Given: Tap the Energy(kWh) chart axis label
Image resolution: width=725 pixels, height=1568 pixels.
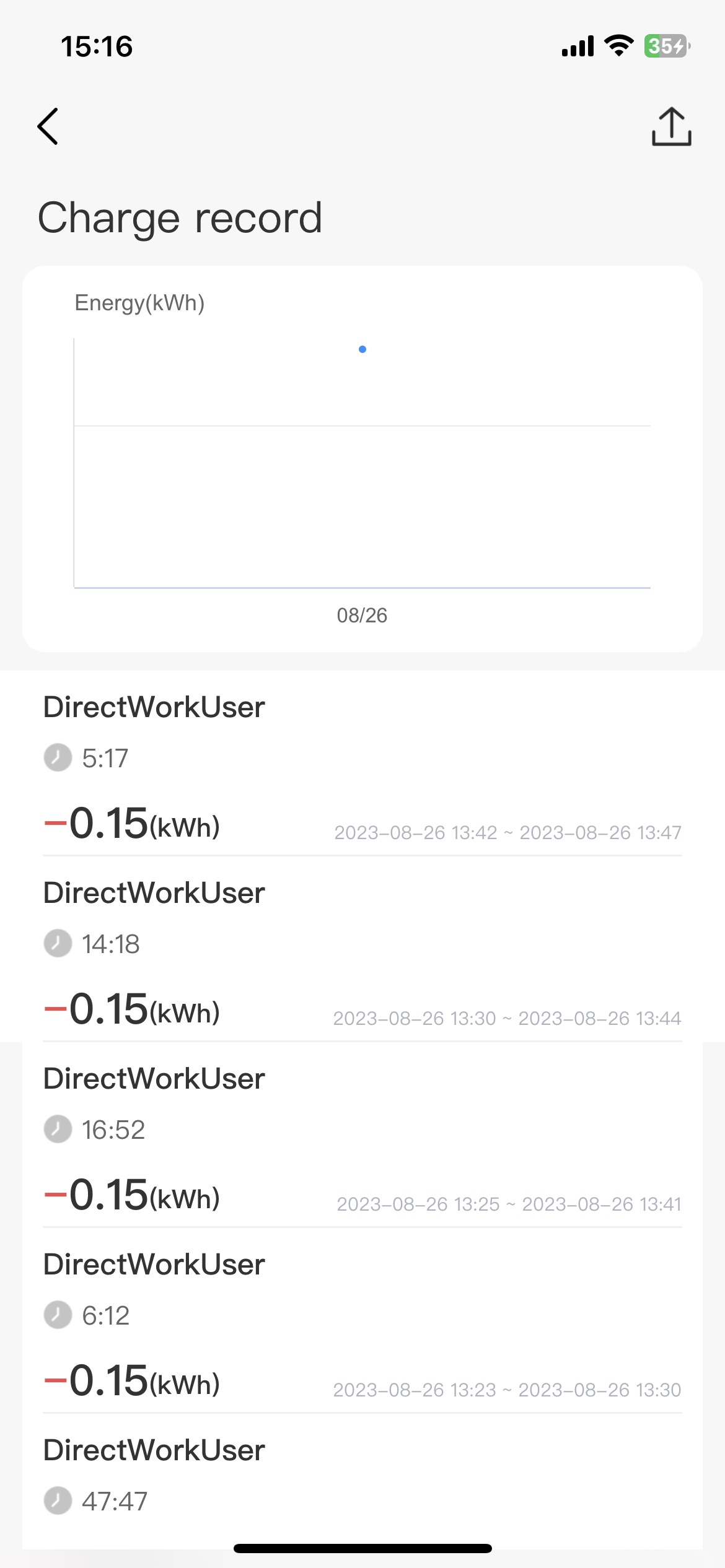Looking at the screenshot, I should coord(139,303).
